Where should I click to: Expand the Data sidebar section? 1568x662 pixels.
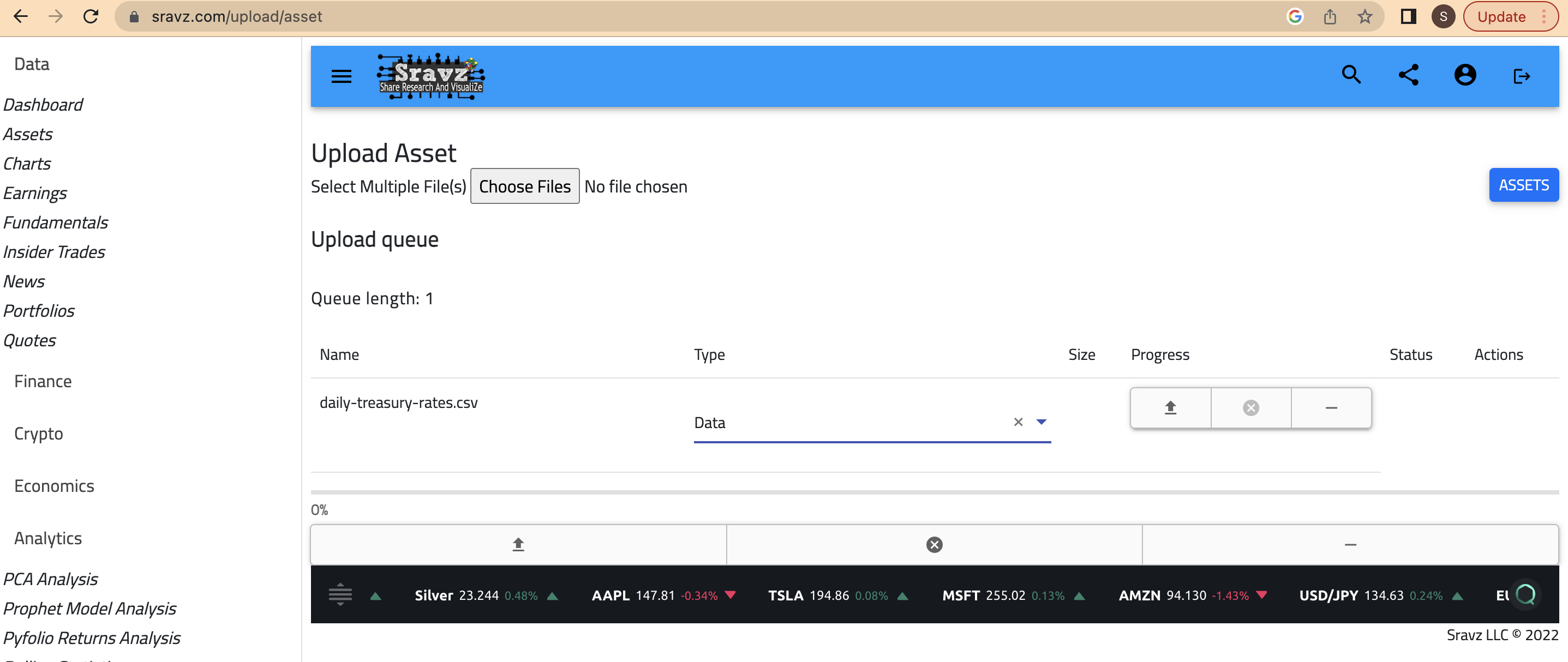click(32, 64)
